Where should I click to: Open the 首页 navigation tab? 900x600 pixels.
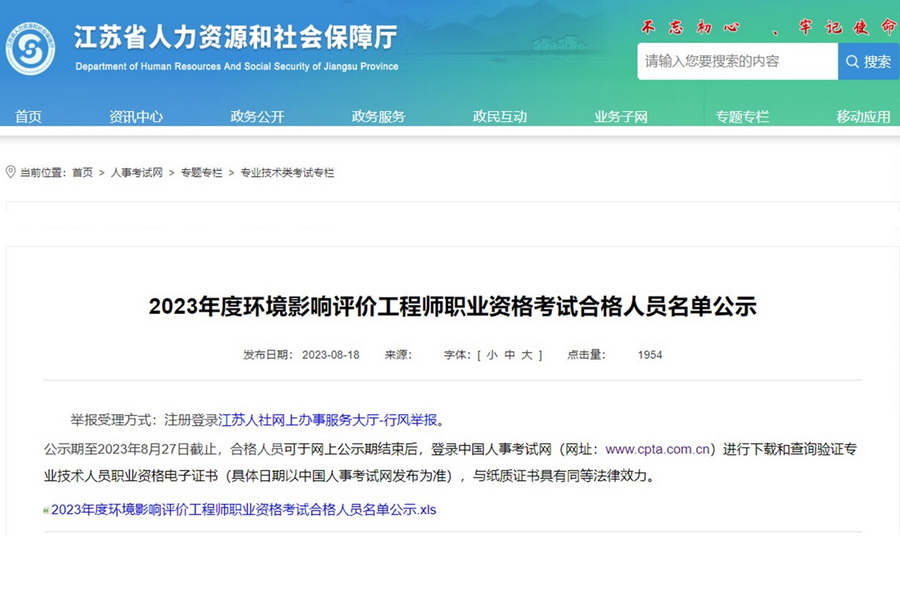coord(28,116)
